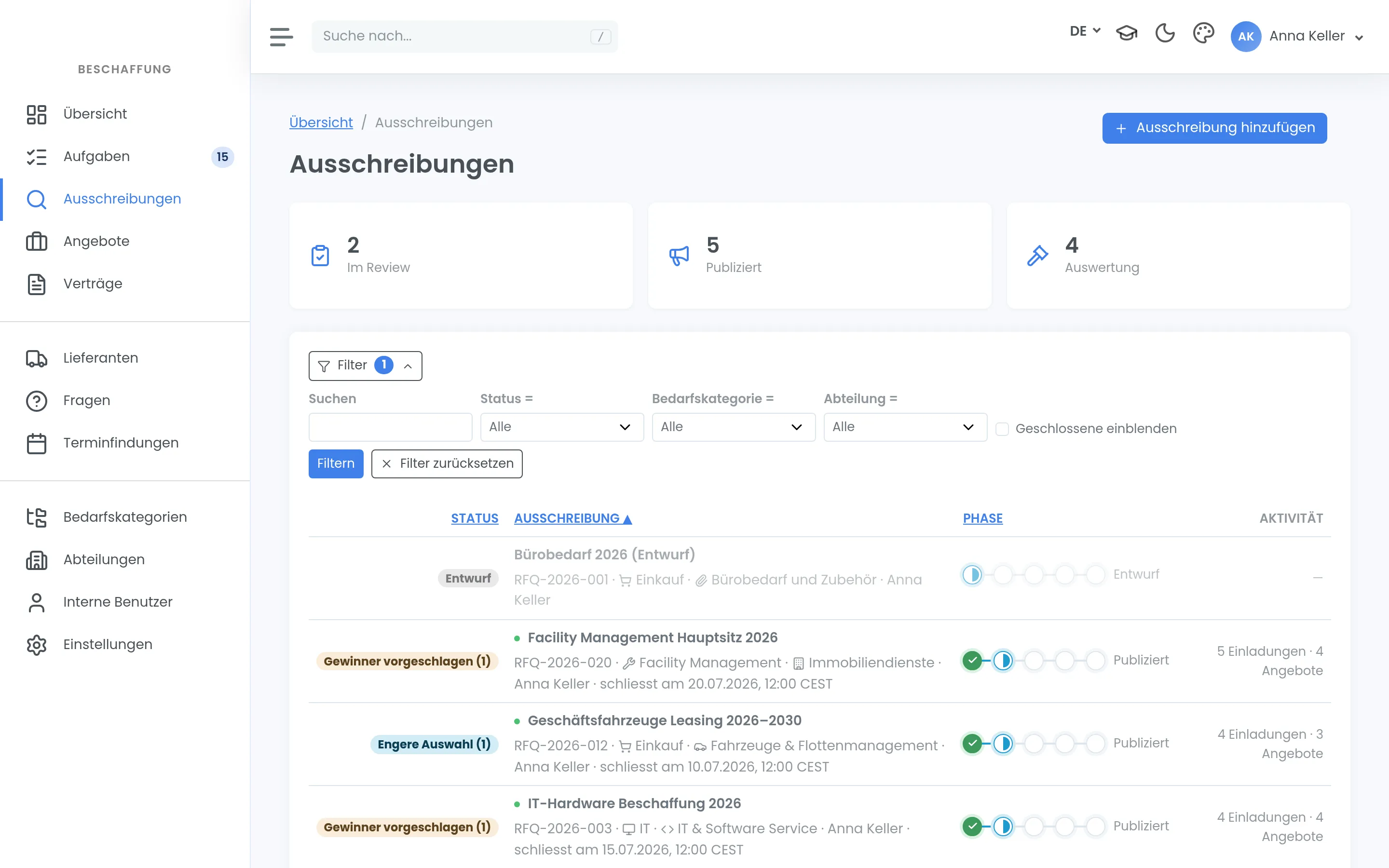Viewport: 1389px width, 868px height.
Task: Open the graduation cap tutorial icon
Action: pyautogui.click(x=1126, y=33)
